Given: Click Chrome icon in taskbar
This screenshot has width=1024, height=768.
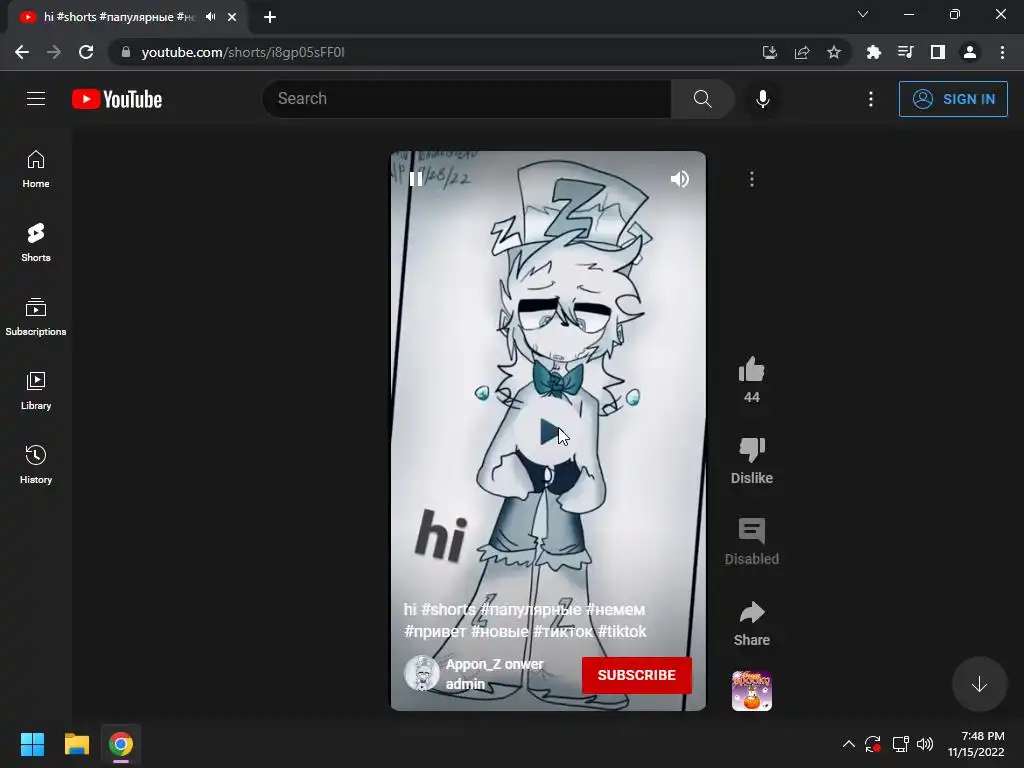Looking at the screenshot, I should pos(121,744).
